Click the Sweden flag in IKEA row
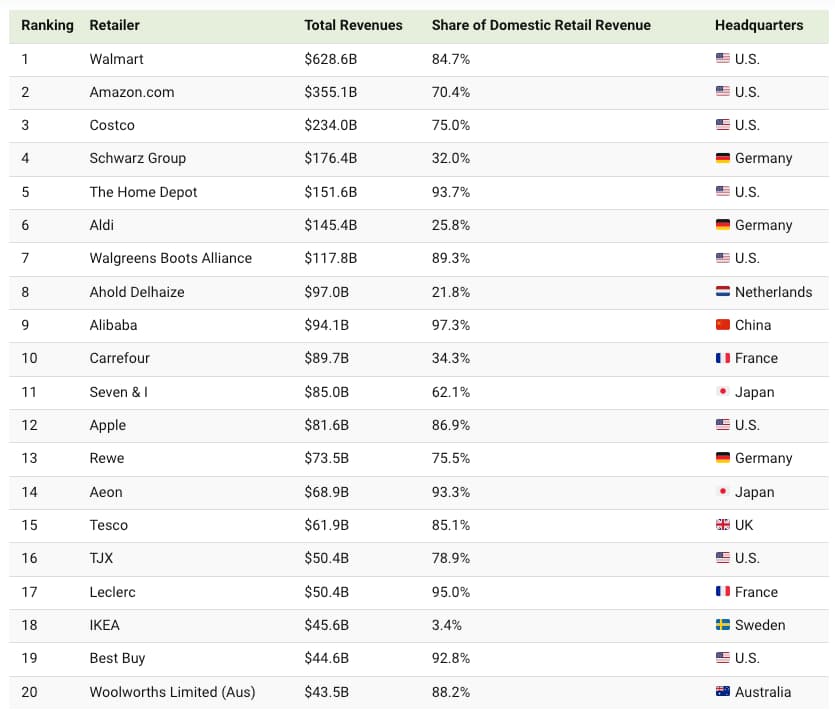Viewport: 835px width, 726px height. click(722, 625)
